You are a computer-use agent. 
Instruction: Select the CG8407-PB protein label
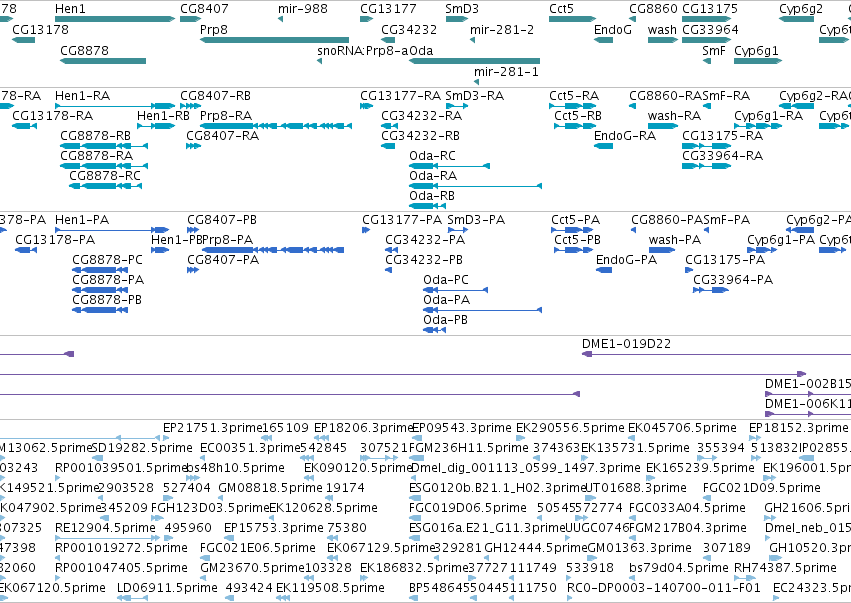222,220
